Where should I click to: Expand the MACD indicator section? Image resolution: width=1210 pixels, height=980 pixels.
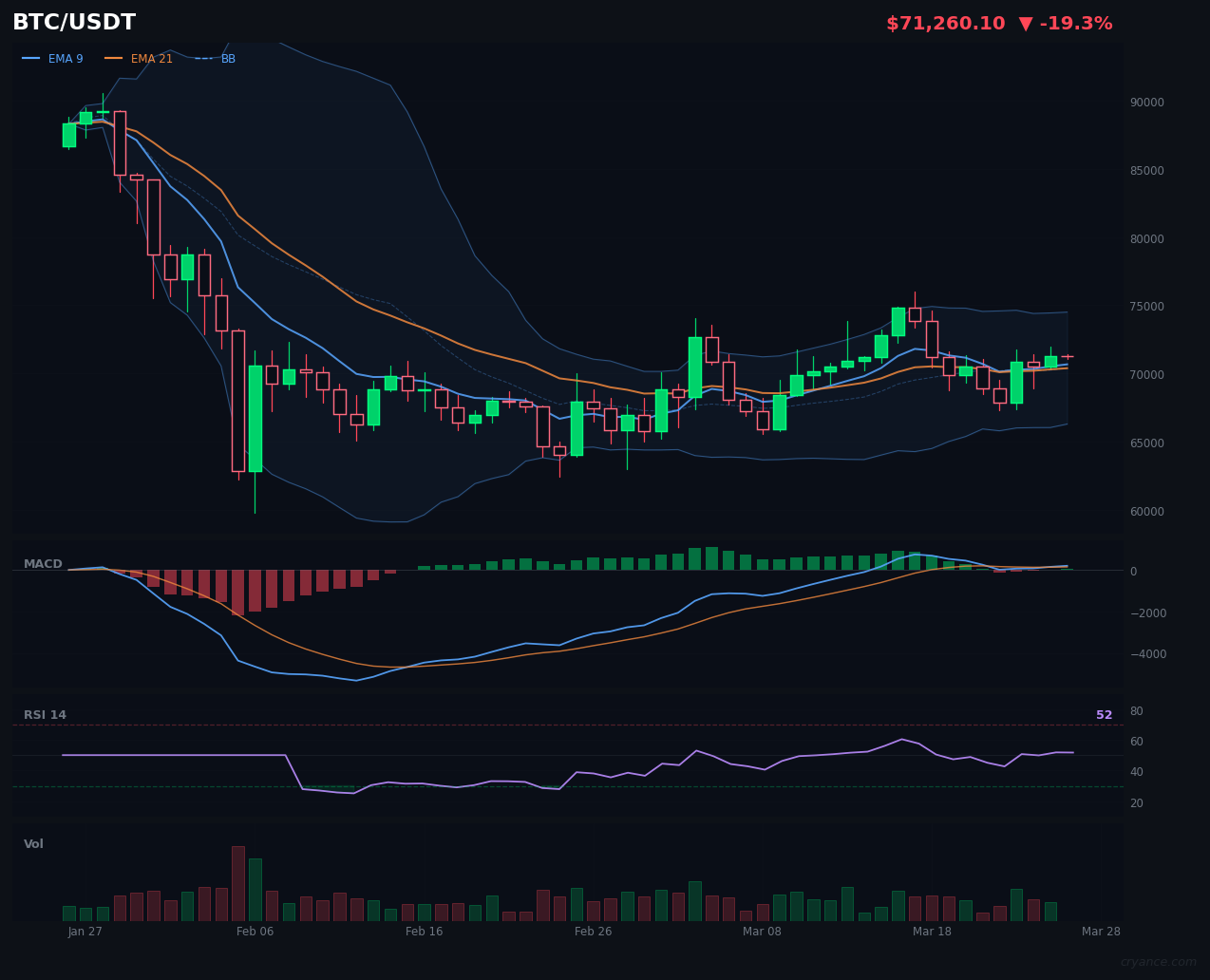coord(43,563)
